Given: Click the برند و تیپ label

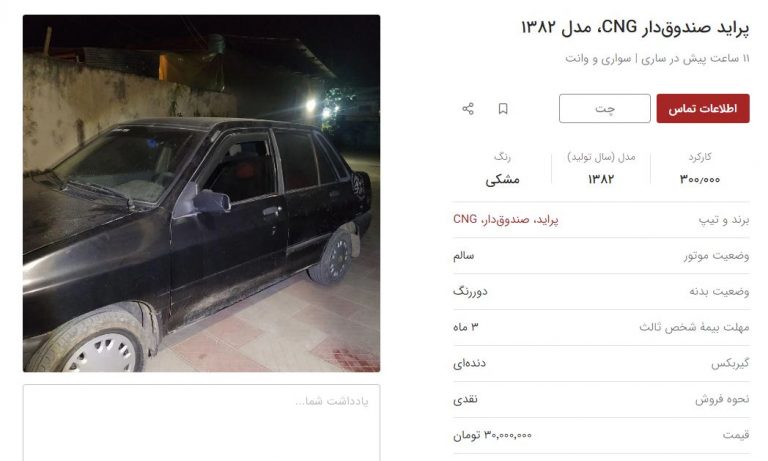Looking at the screenshot, I should (724, 220).
